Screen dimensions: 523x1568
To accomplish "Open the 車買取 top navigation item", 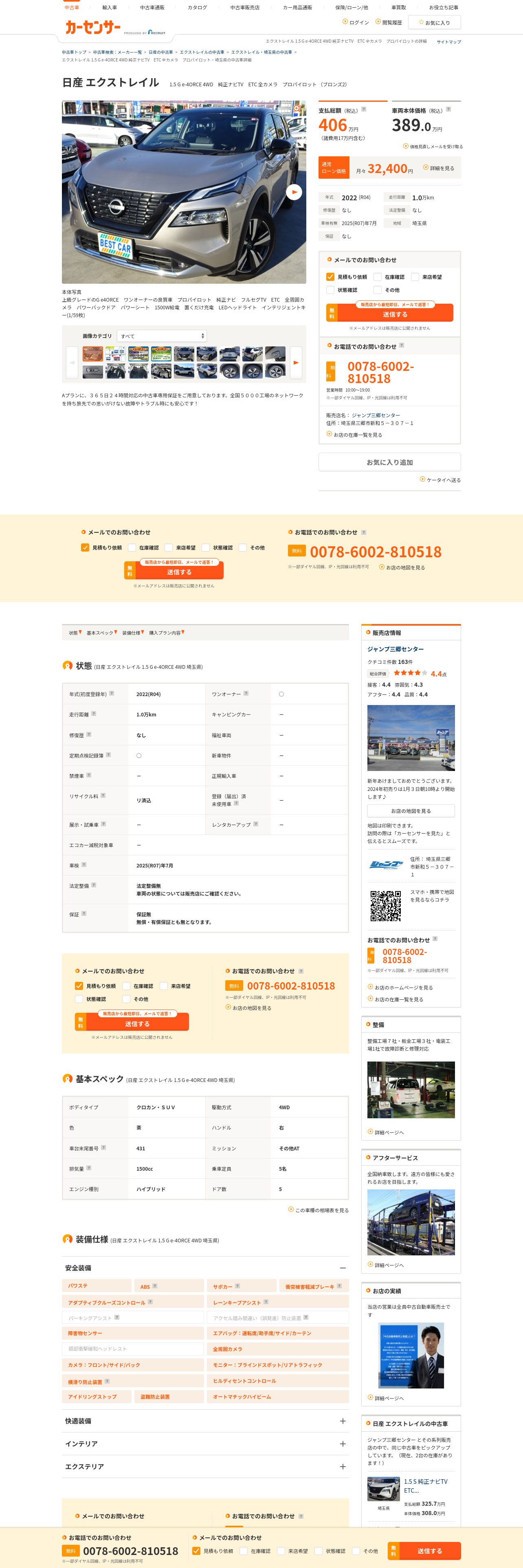I will 399,7.
